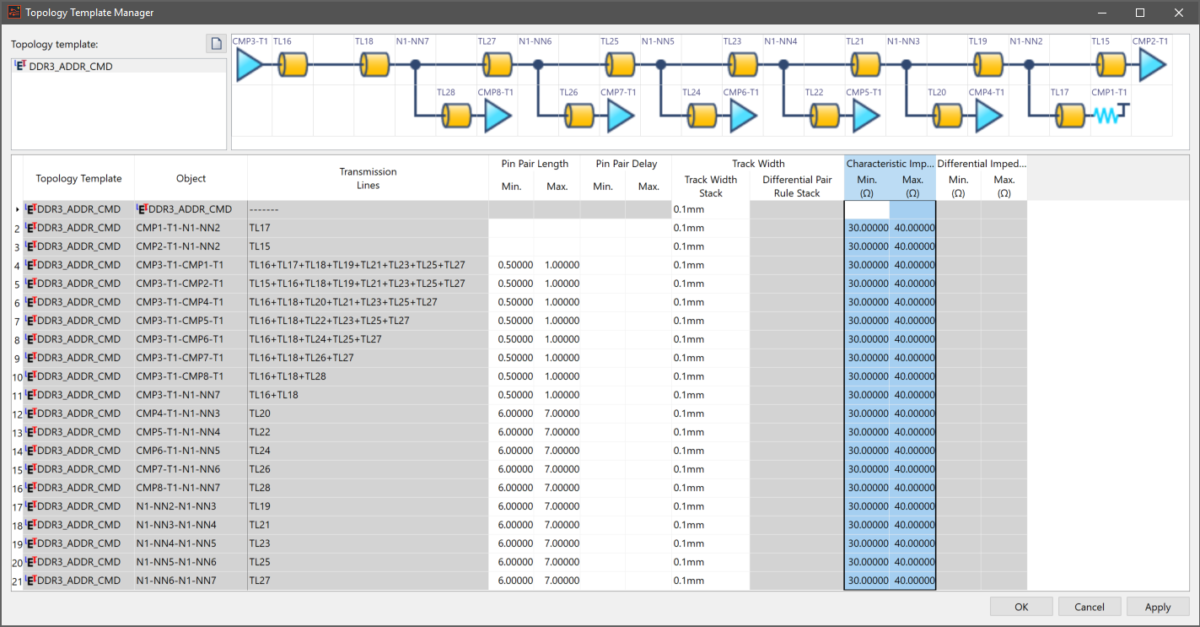Click the TL28 transmission line symbol

click(456, 117)
